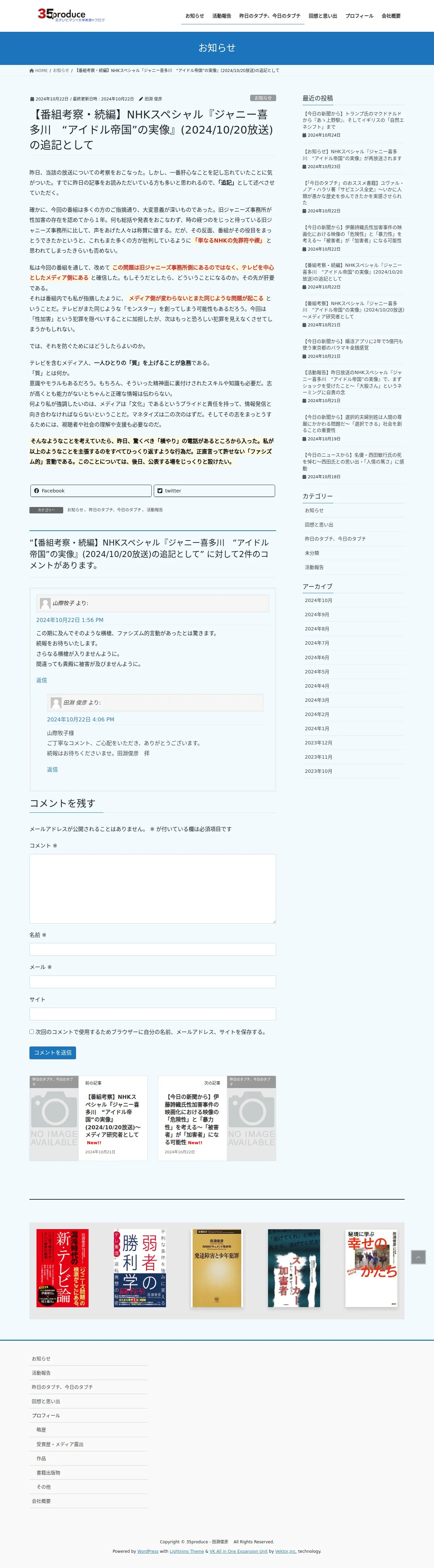Click golden 発達障害と少年犯罪 book cover

(x=217, y=1268)
